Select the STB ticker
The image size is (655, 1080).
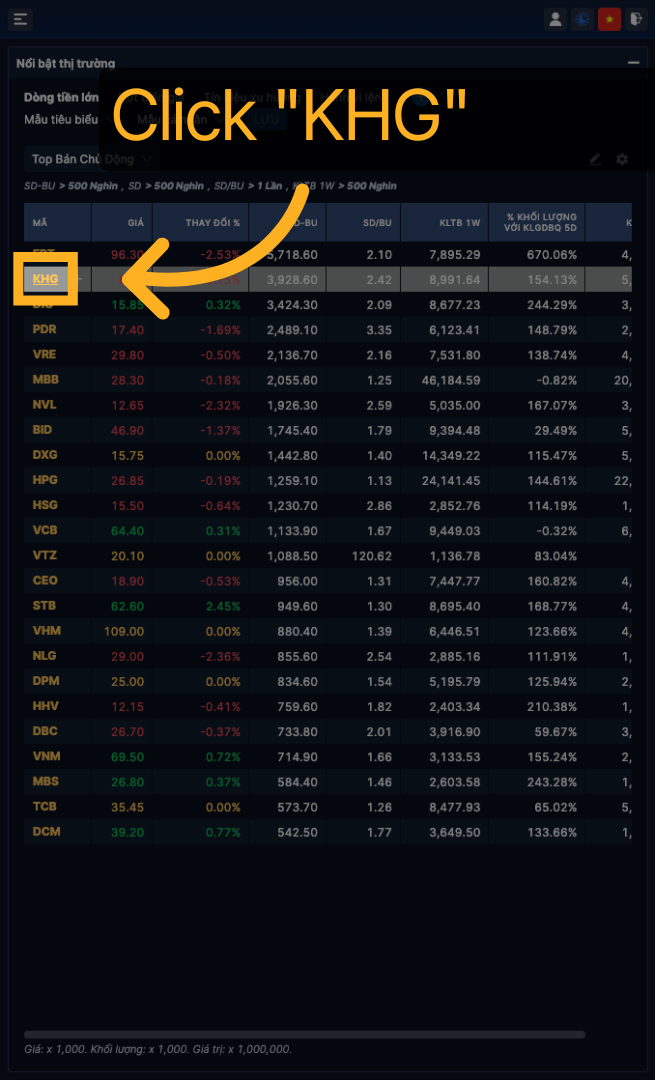click(45, 605)
